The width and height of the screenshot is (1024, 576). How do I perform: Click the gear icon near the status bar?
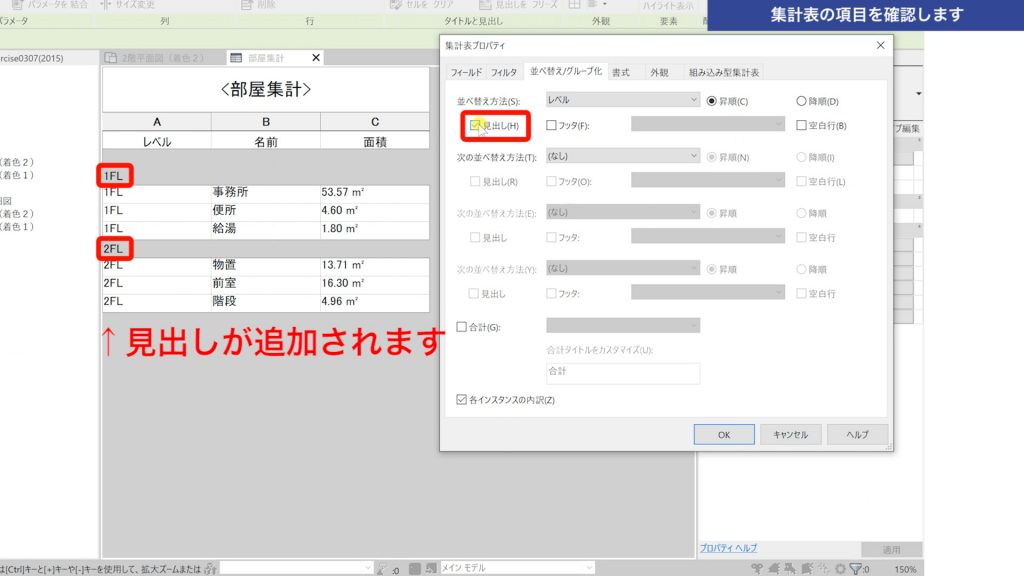840,567
